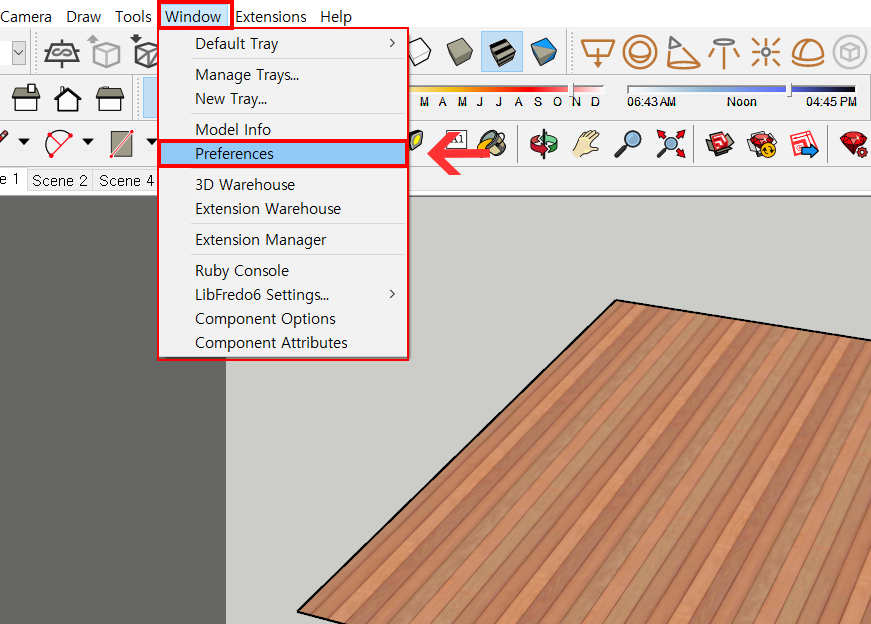This screenshot has width=871, height=624.
Task: Click the V-Ray Infinite Plane icon
Action: [62, 53]
